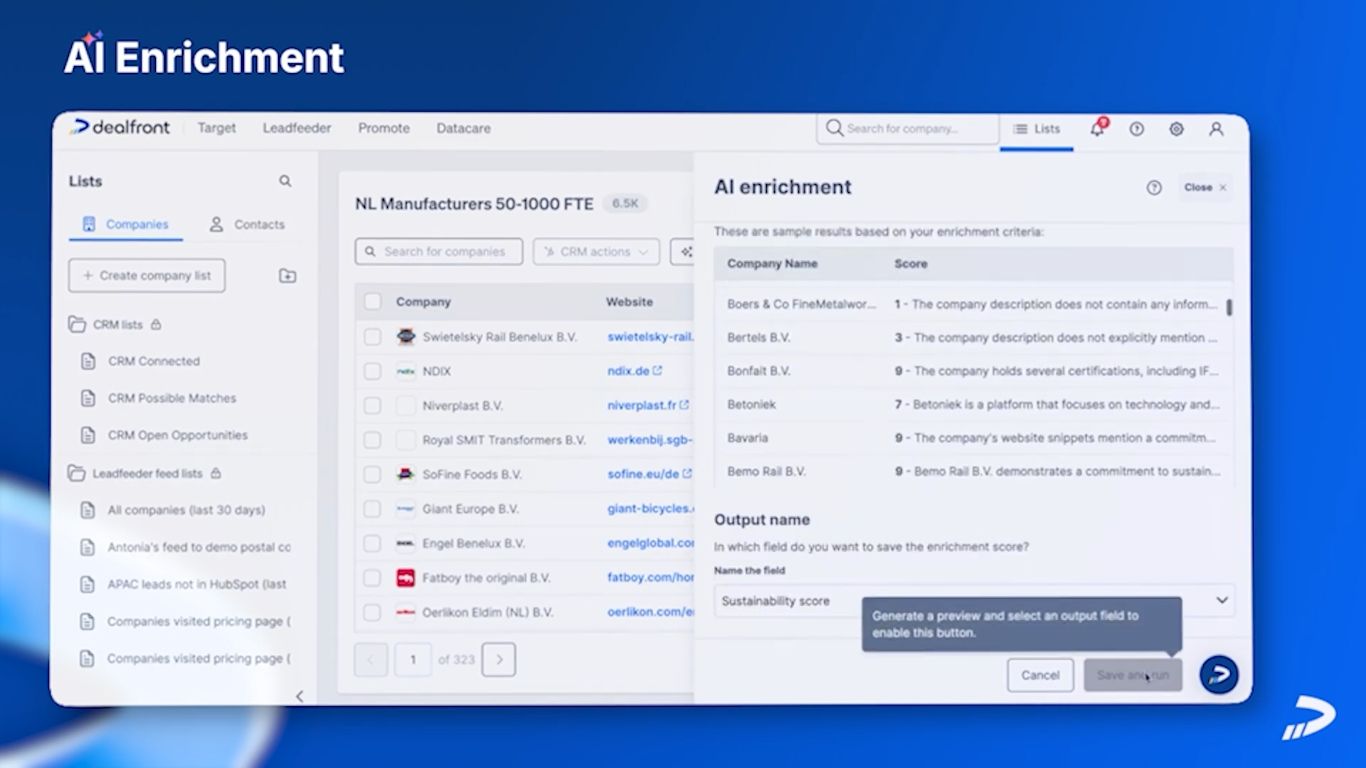Select the Niverplast B.V. checkbox
The height and width of the screenshot is (768, 1366).
coord(372,405)
